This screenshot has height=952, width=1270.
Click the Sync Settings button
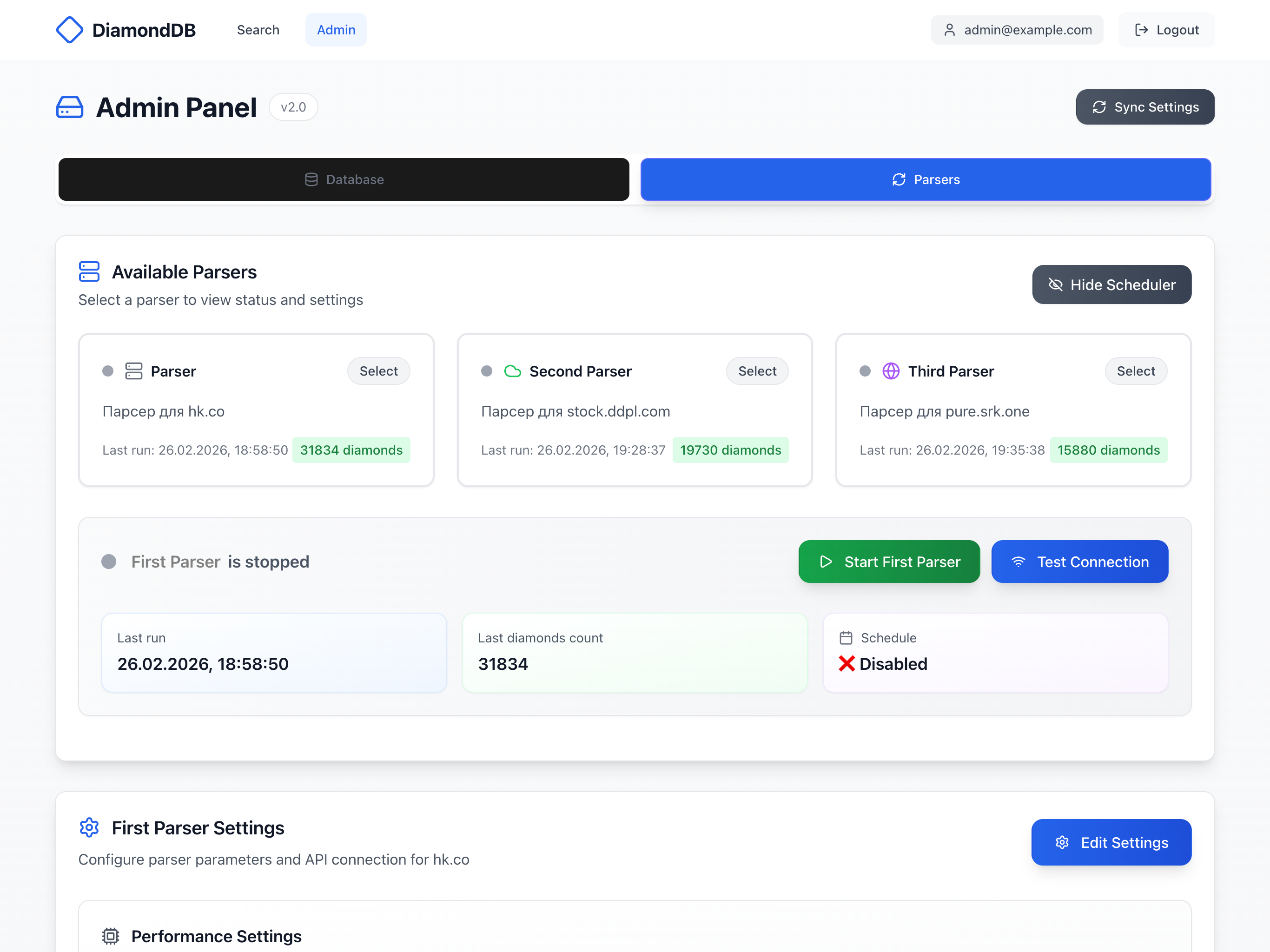point(1145,107)
